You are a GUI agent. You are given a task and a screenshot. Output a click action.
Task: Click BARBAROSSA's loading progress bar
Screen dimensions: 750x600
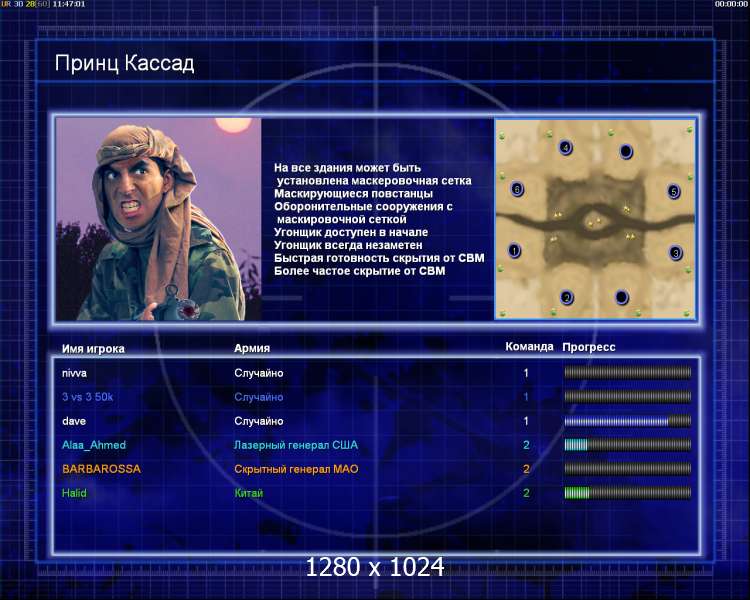[628, 468]
